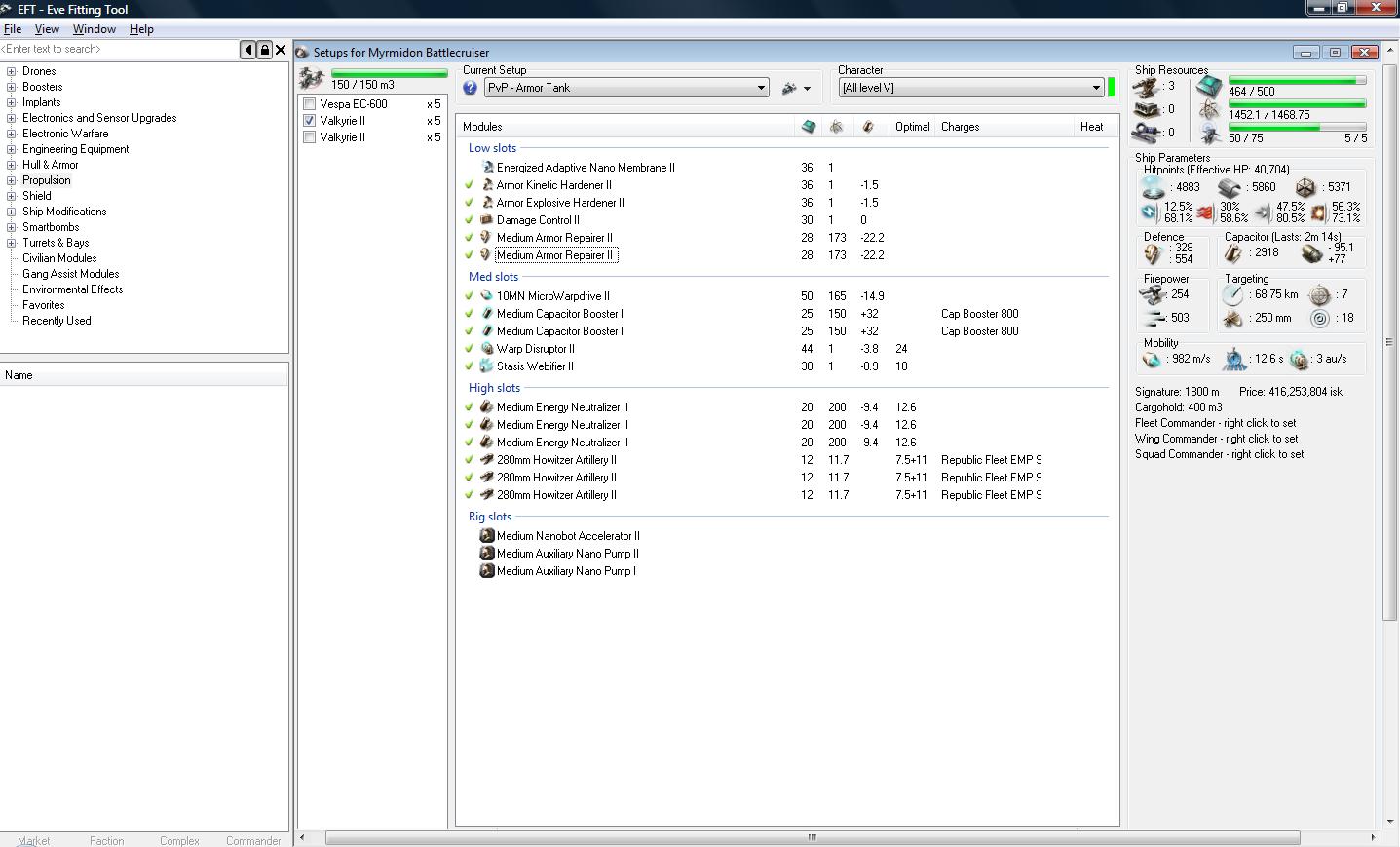Uncheck the ticked Valkyrie II drone checkbox
The image size is (1400, 847).
point(310,121)
